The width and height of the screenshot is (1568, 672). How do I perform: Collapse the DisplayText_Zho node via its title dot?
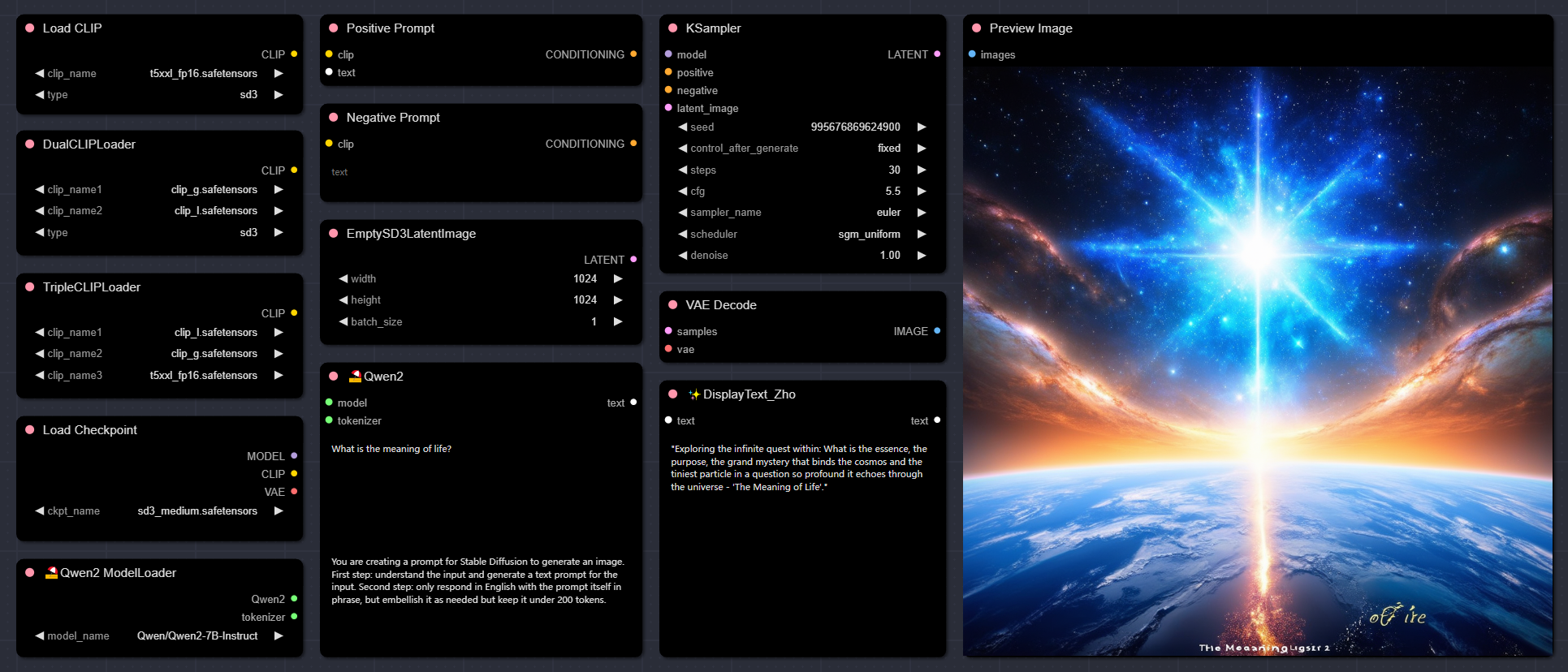[673, 394]
